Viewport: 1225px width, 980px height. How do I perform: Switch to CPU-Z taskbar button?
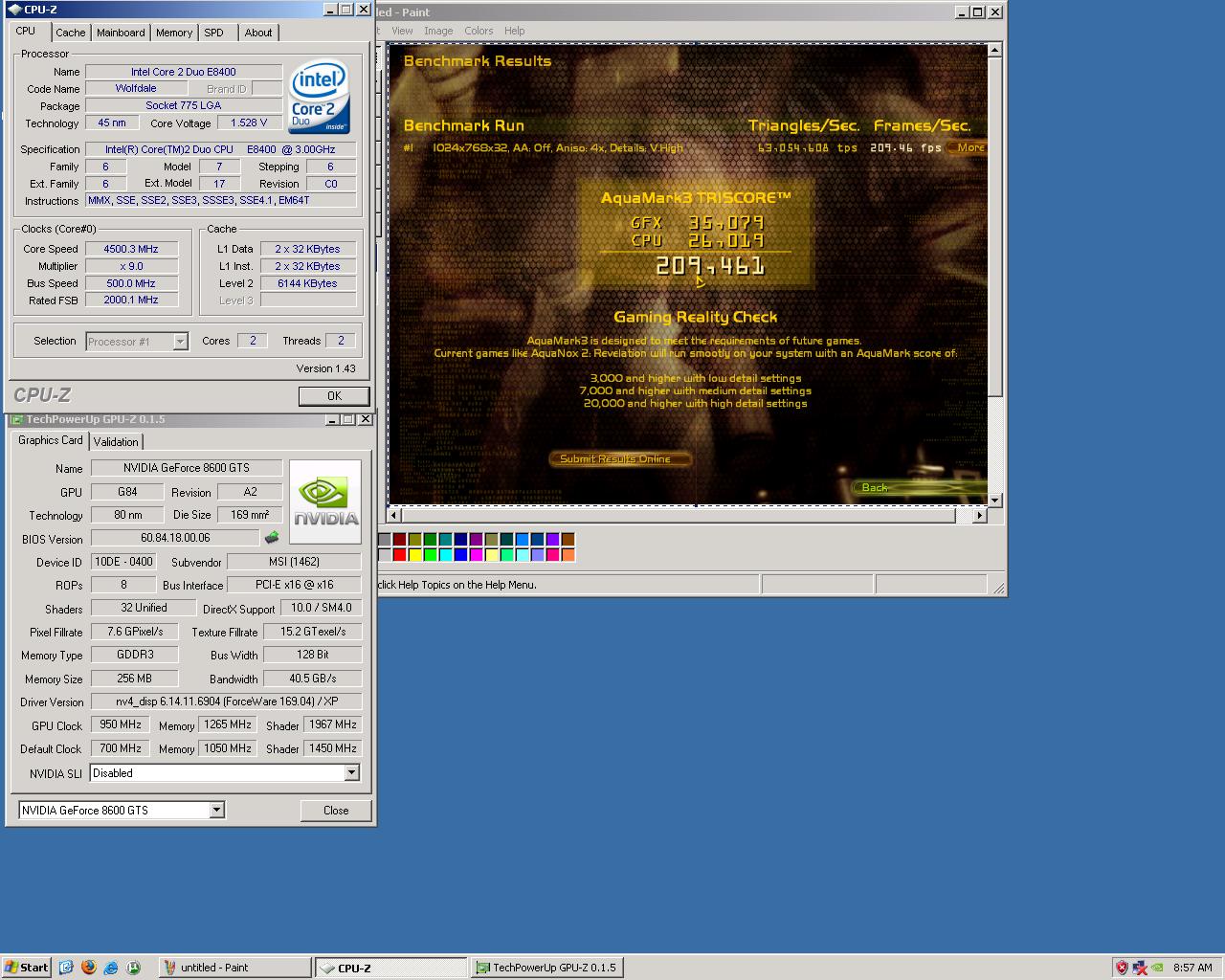(x=390, y=968)
